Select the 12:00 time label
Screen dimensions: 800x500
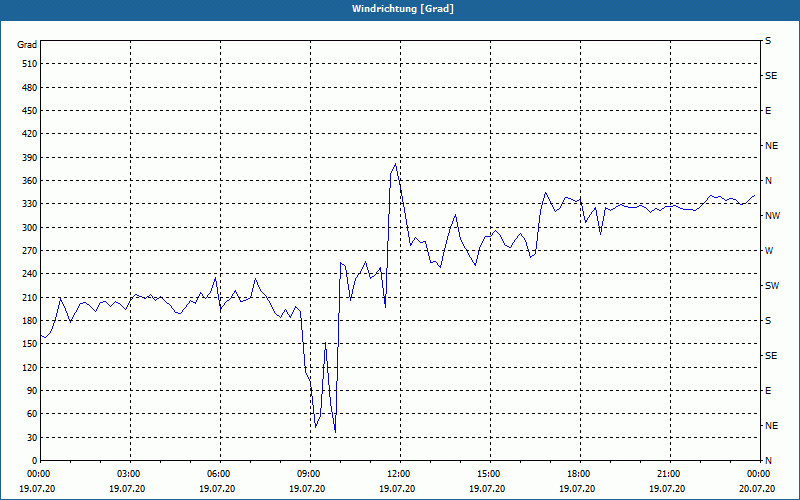pyautogui.click(x=400, y=474)
